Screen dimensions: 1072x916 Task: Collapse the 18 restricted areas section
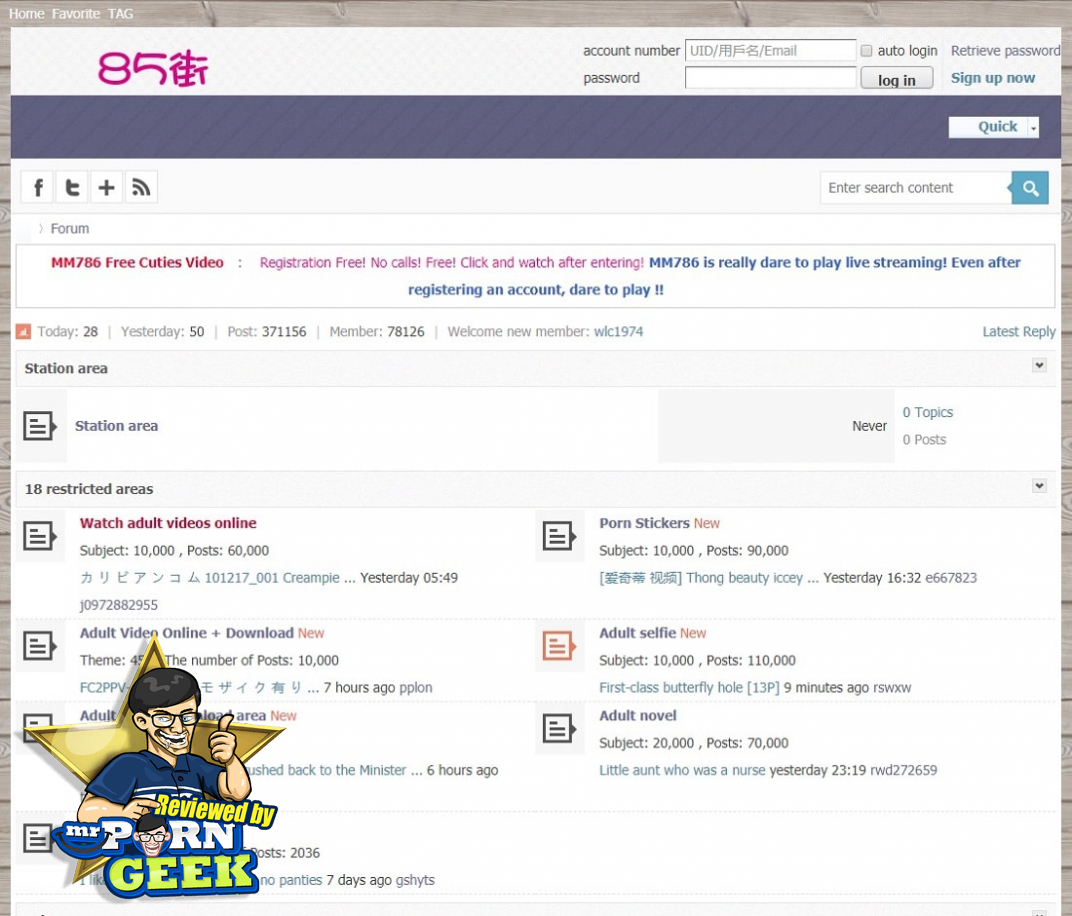1039,486
